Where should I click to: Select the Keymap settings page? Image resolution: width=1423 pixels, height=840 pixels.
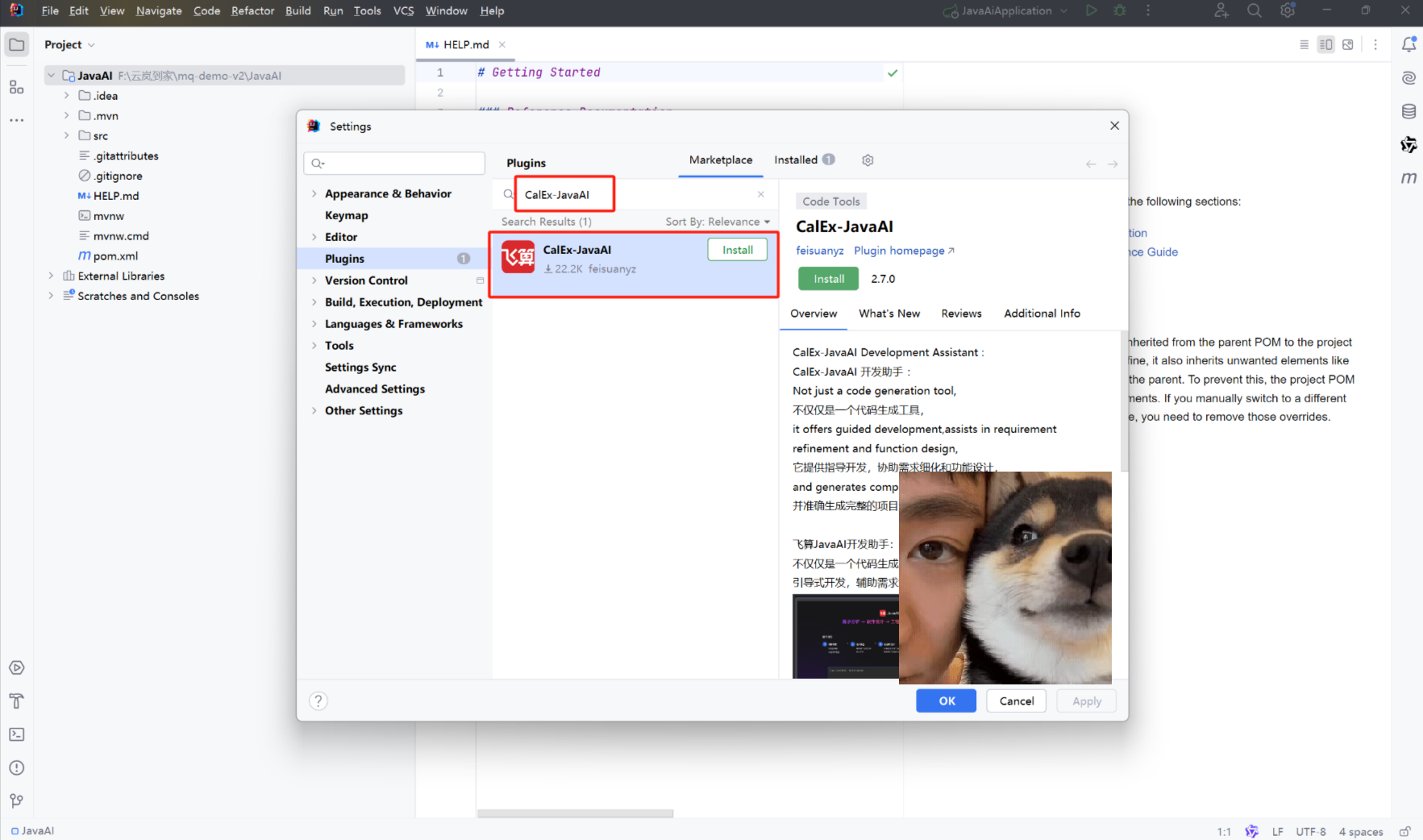pos(347,215)
